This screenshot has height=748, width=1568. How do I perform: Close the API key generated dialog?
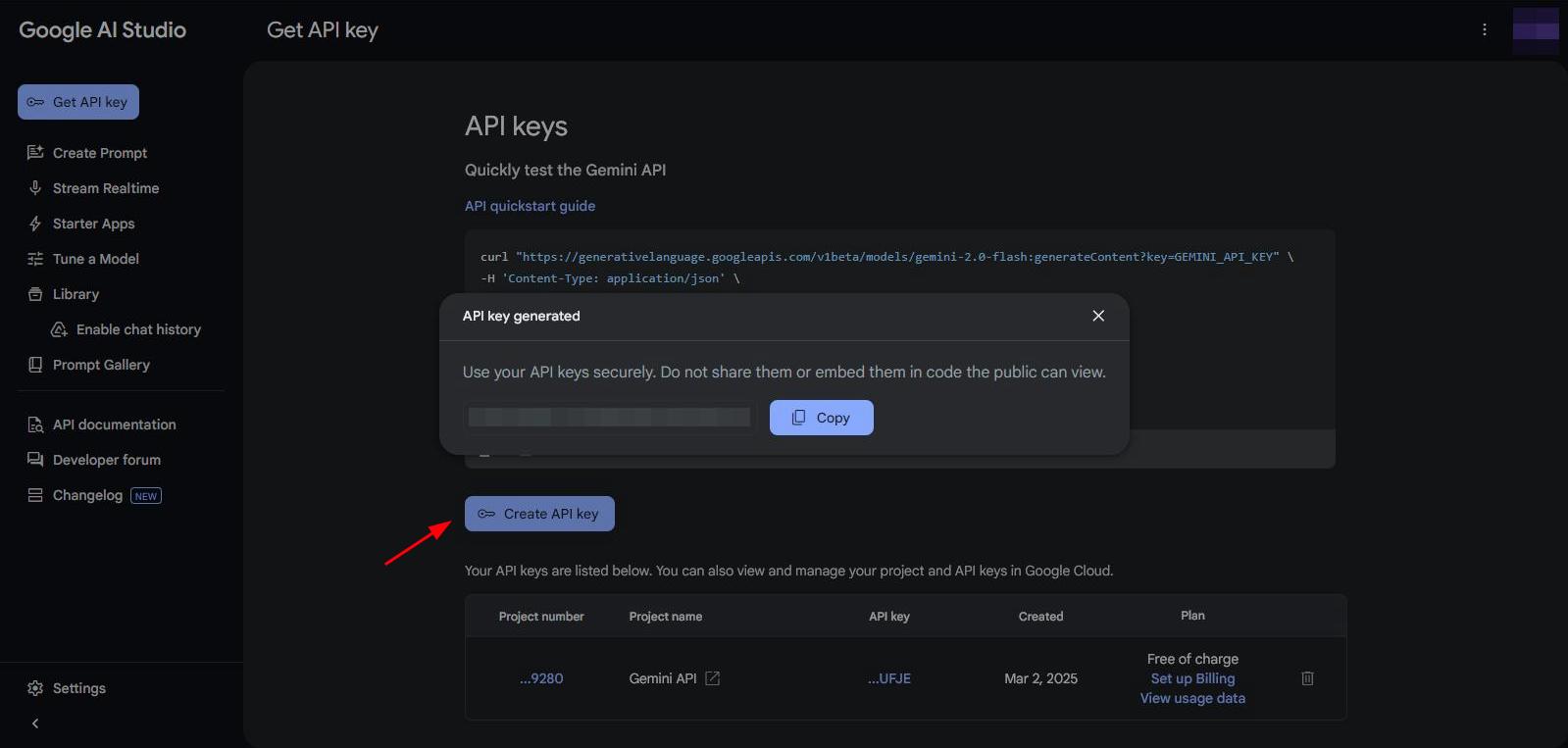(1098, 316)
